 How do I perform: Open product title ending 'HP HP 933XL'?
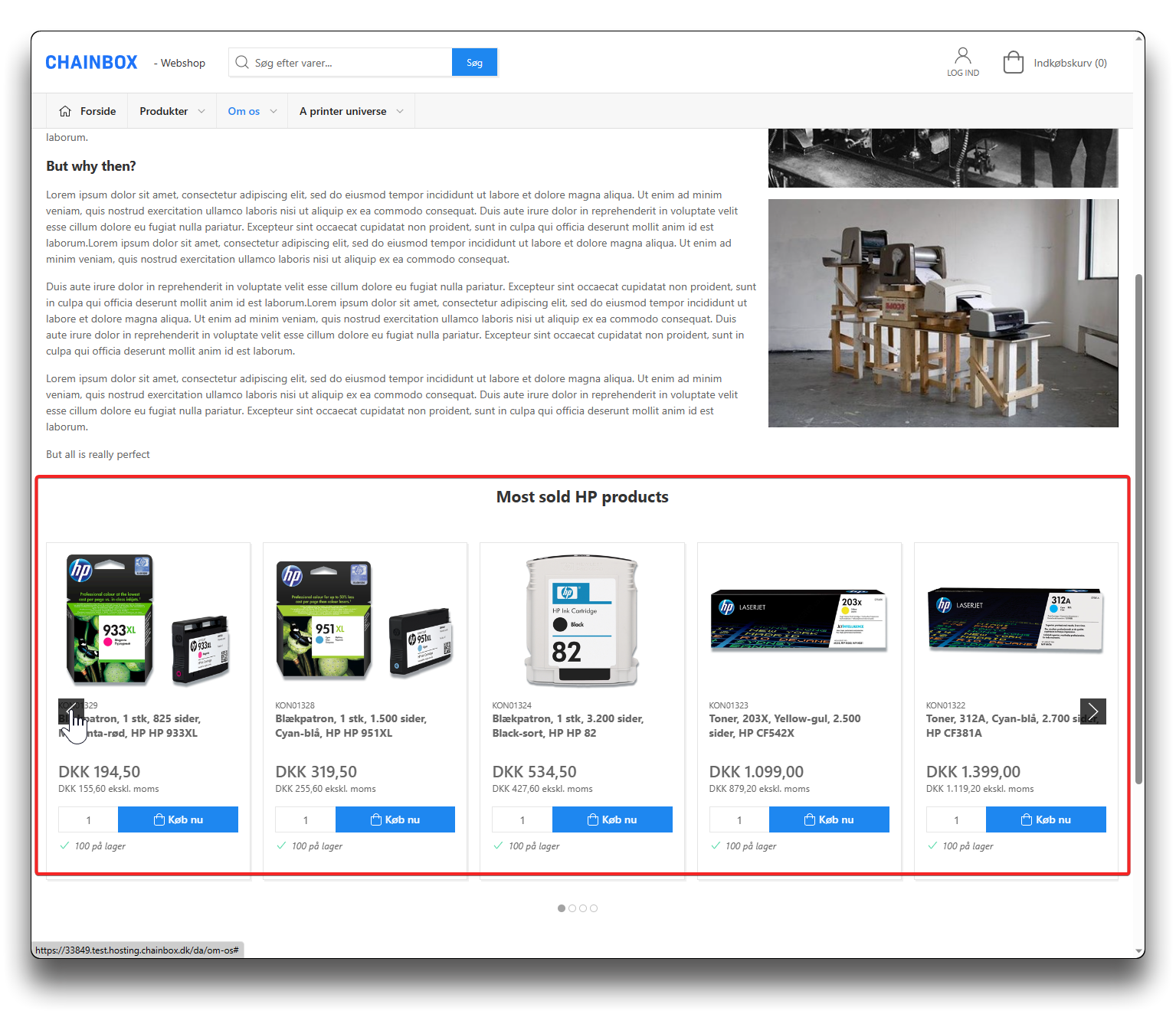pos(130,726)
